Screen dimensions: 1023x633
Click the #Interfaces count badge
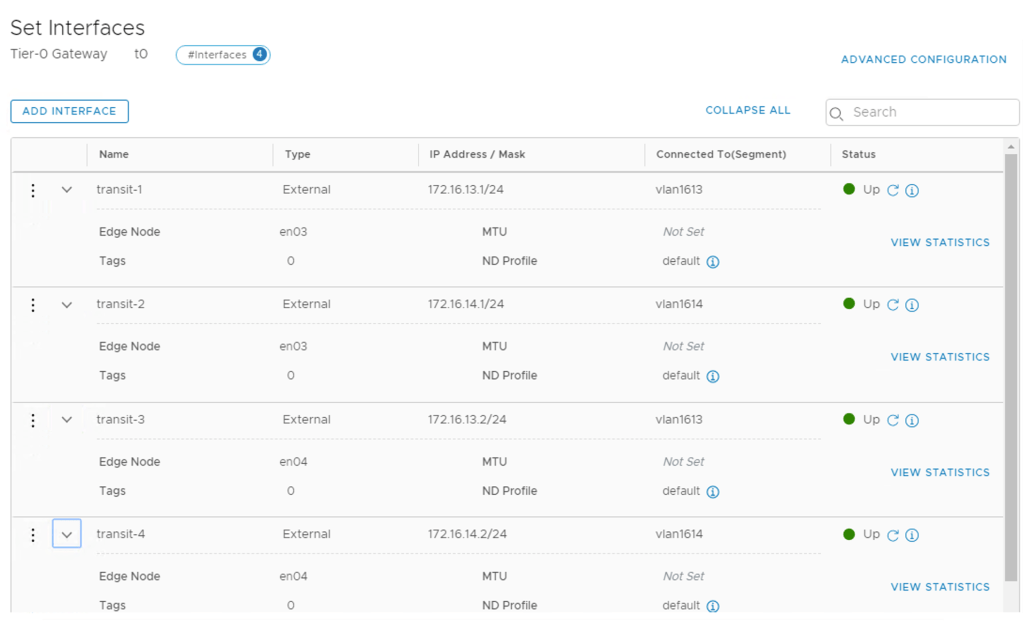222,55
